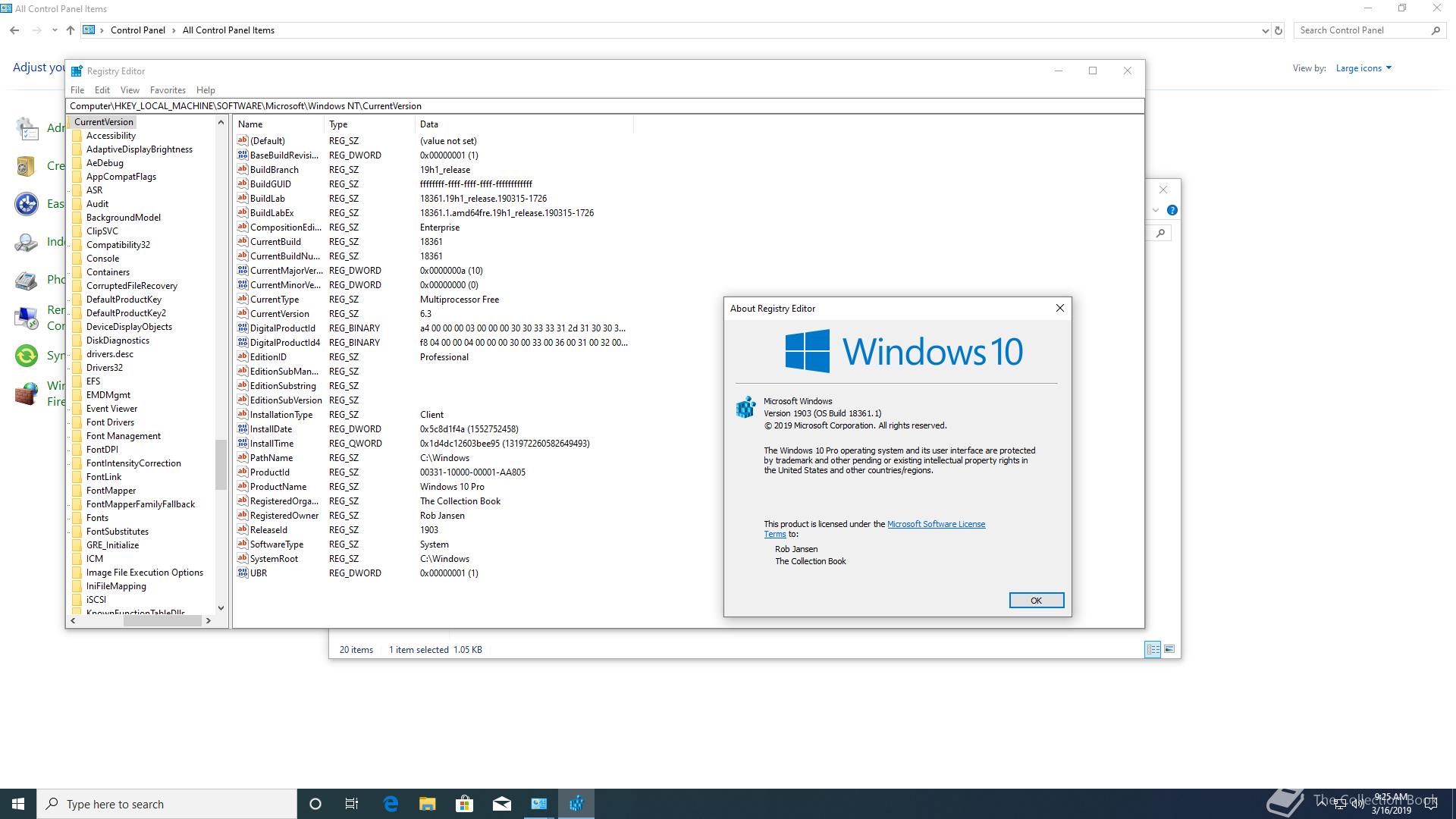Click the UBR value icon

pyautogui.click(x=243, y=573)
